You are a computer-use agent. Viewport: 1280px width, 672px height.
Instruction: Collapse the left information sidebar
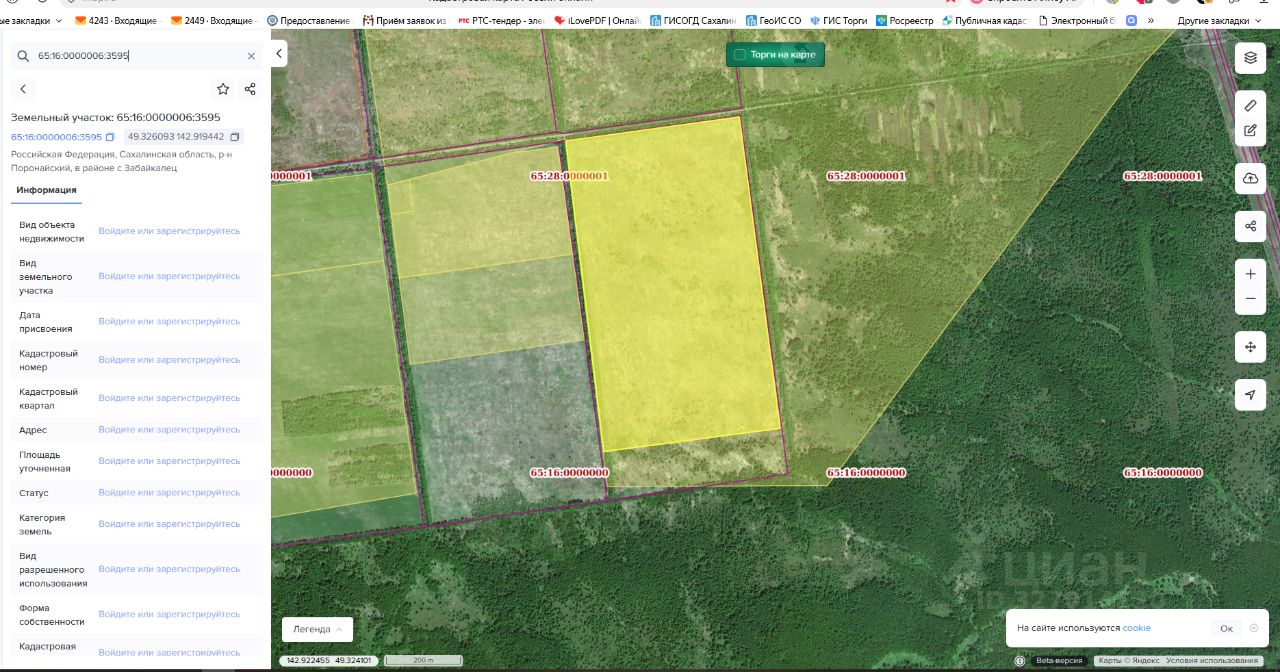tap(279, 54)
